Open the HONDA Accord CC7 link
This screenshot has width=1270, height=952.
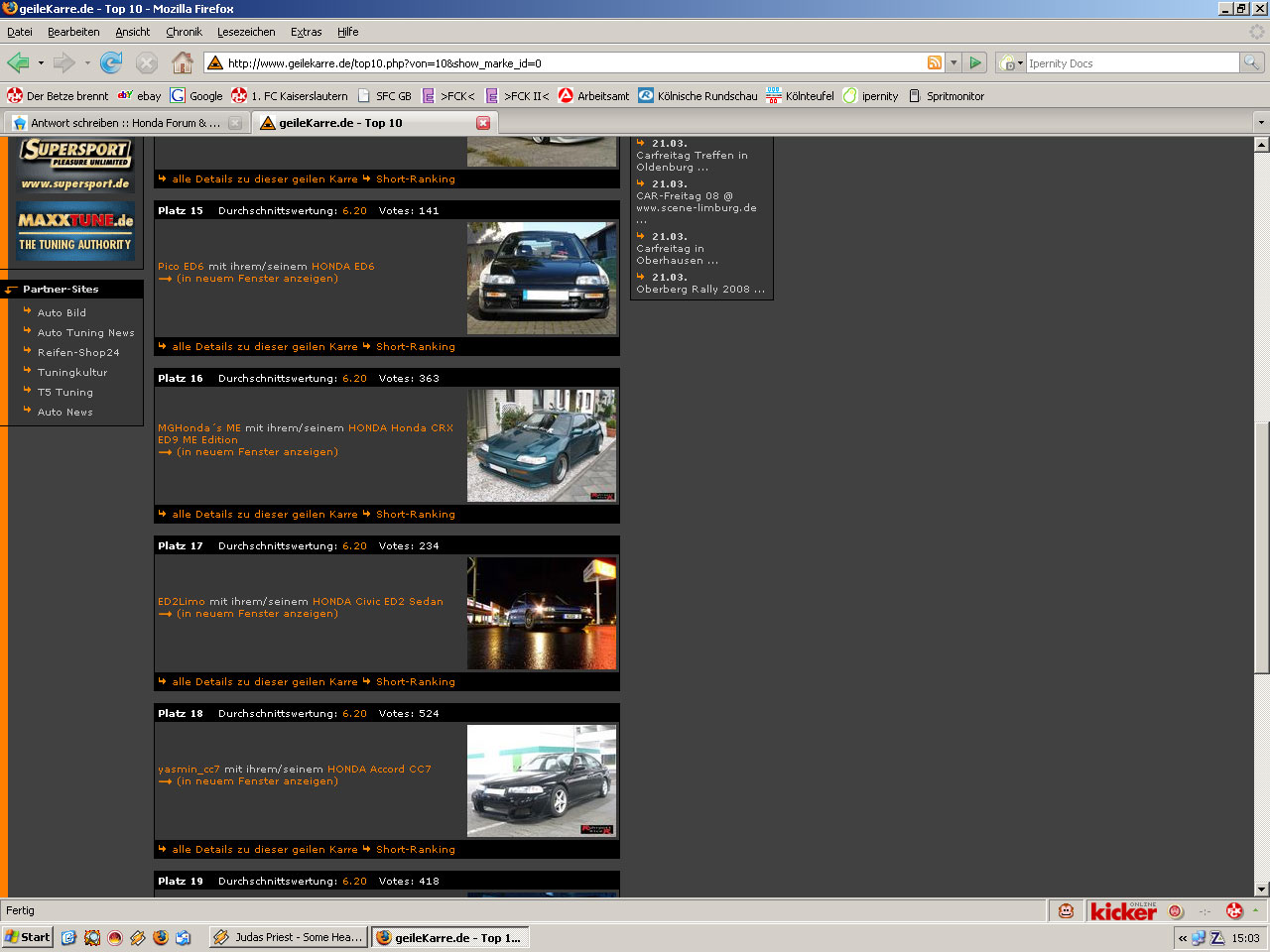[379, 769]
